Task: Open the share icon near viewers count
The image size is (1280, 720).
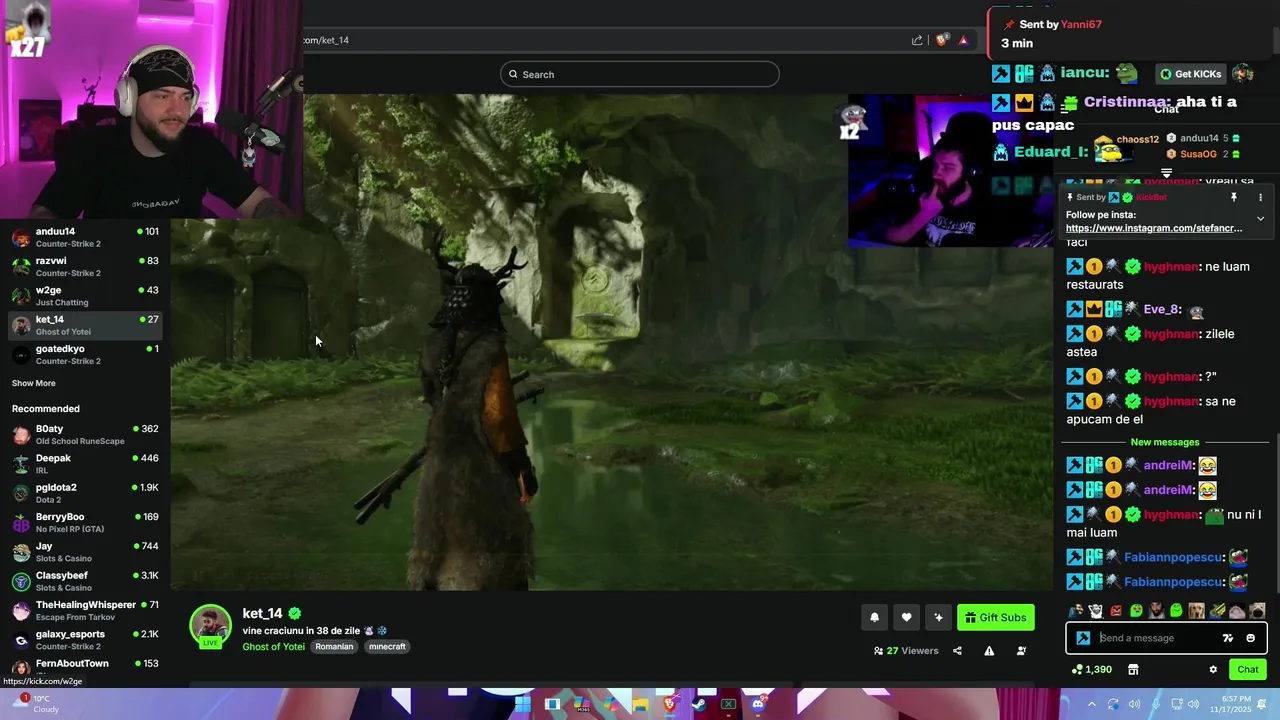Action: (957, 651)
